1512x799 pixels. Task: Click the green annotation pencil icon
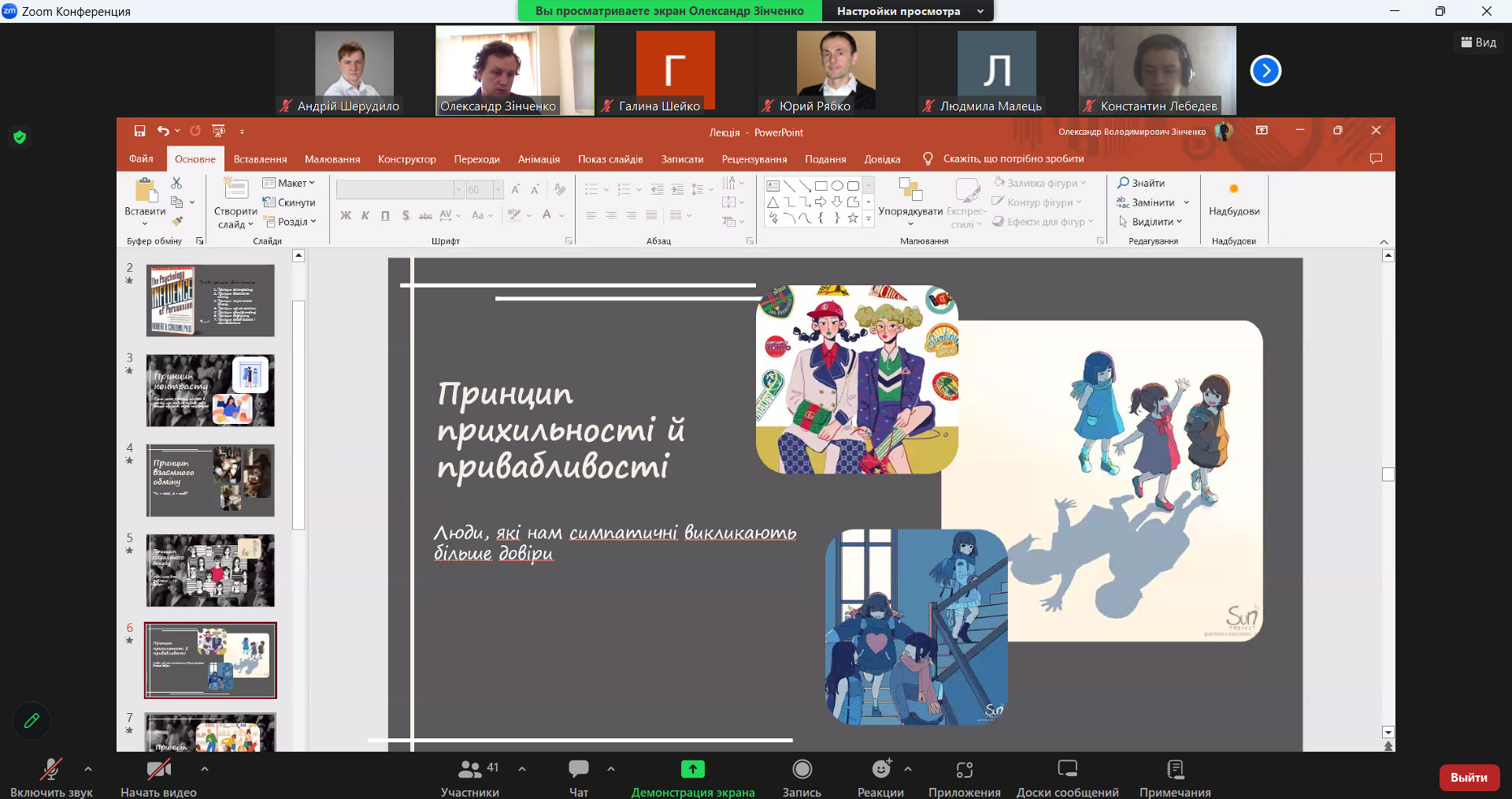click(x=31, y=720)
